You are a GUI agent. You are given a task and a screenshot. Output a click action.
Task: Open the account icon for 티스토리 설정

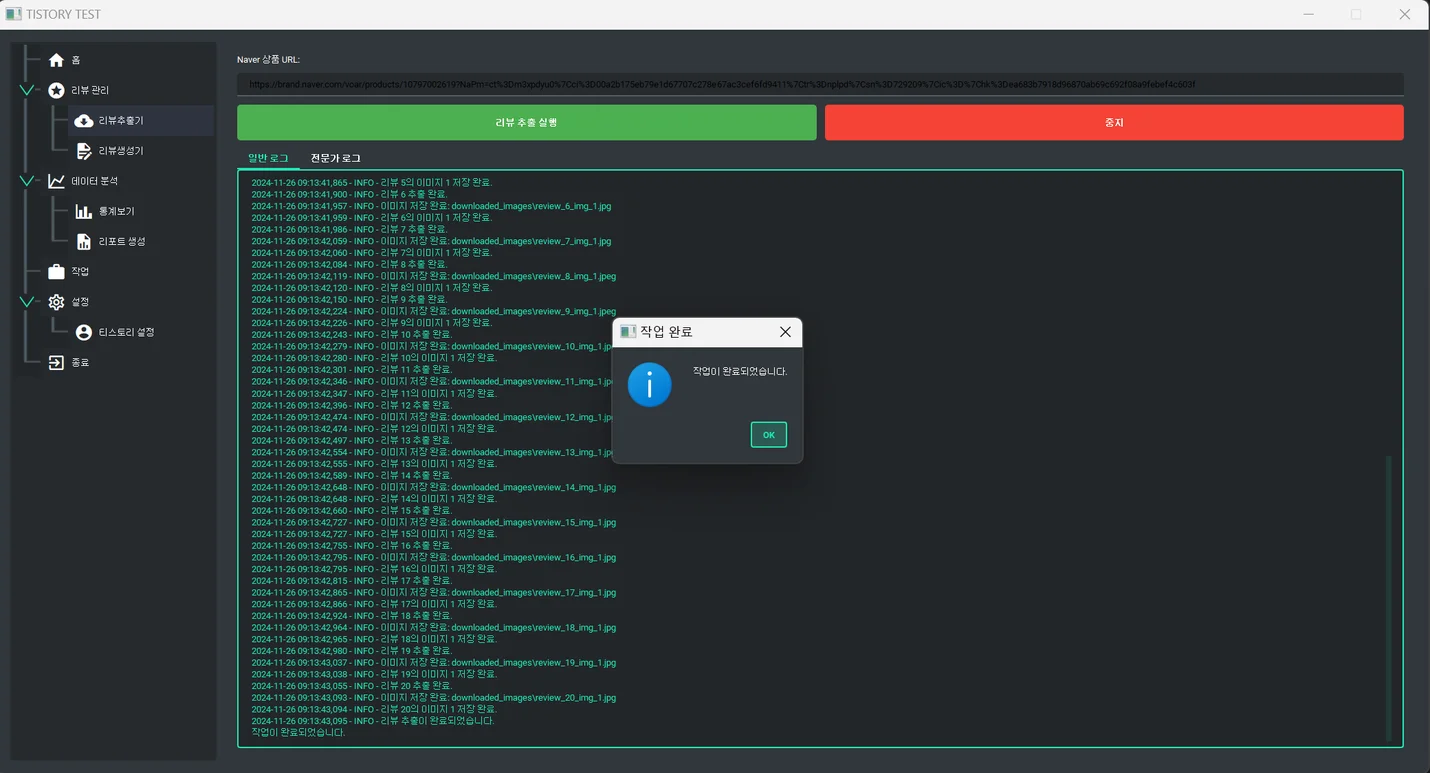click(x=84, y=332)
